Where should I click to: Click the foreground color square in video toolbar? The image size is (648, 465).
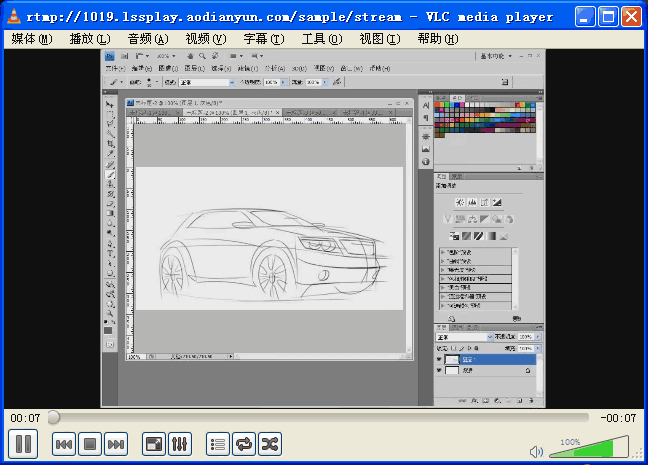[108, 330]
